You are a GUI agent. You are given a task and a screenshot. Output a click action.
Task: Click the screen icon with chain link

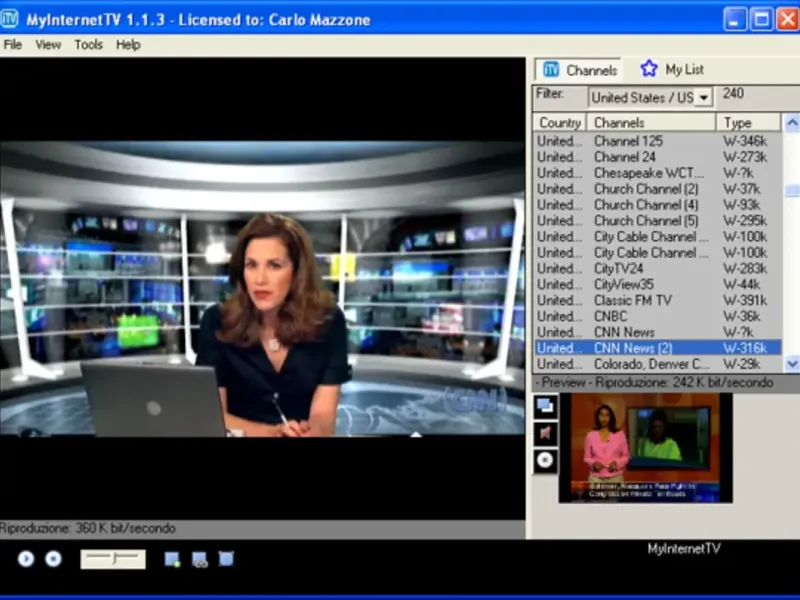pyautogui.click(x=199, y=559)
